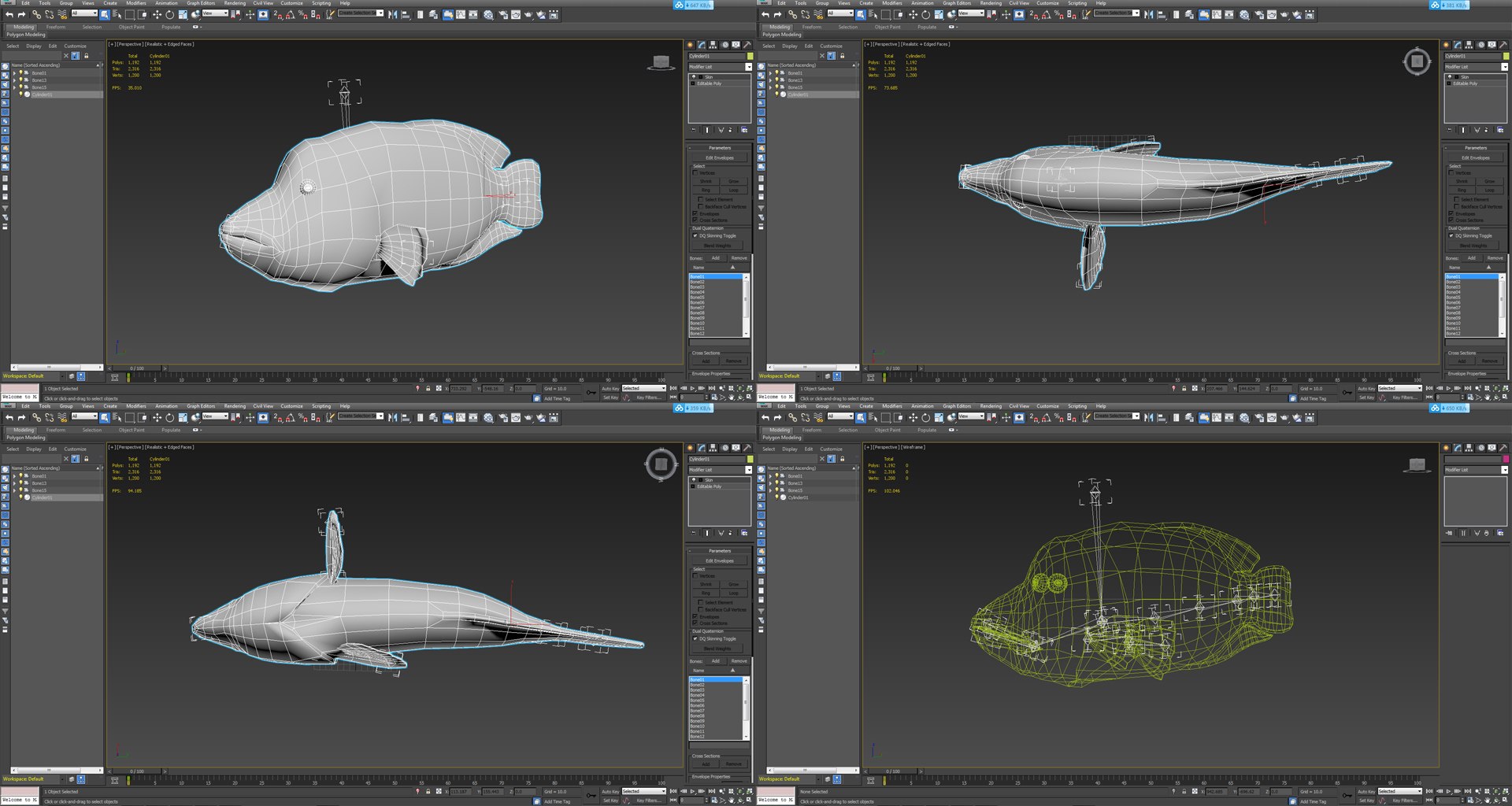Open Motion command panel tab in top-left window
Image resolution: width=1512 pixels, height=806 pixels.
click(724, 45)
